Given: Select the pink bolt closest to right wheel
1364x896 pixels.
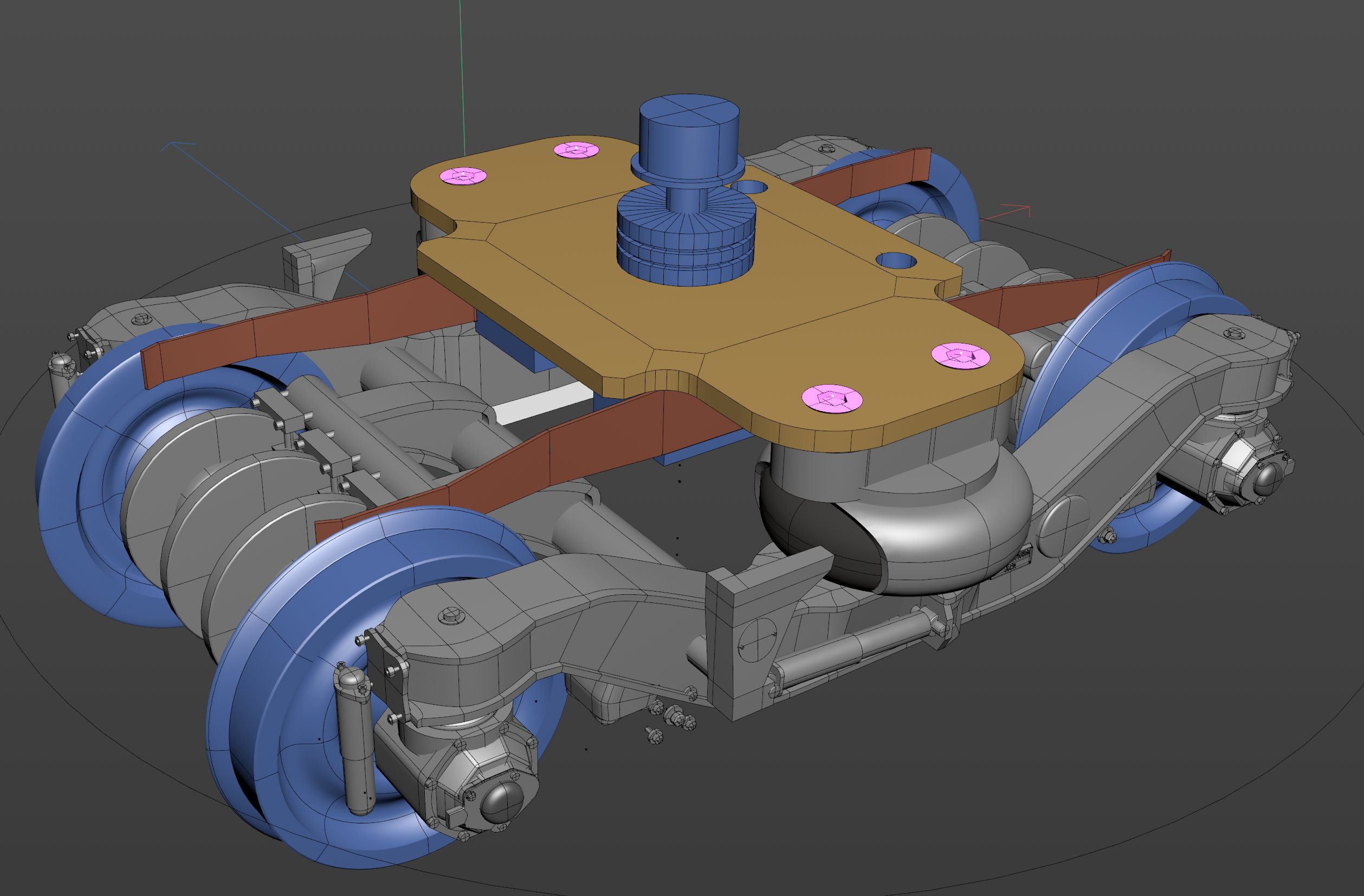Looking at the screenshot, I should point(960,356).
